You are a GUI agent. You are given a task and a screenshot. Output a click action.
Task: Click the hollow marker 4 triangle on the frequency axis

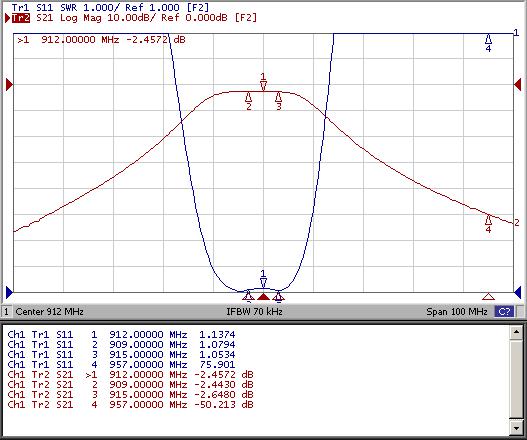click(488, 296)
